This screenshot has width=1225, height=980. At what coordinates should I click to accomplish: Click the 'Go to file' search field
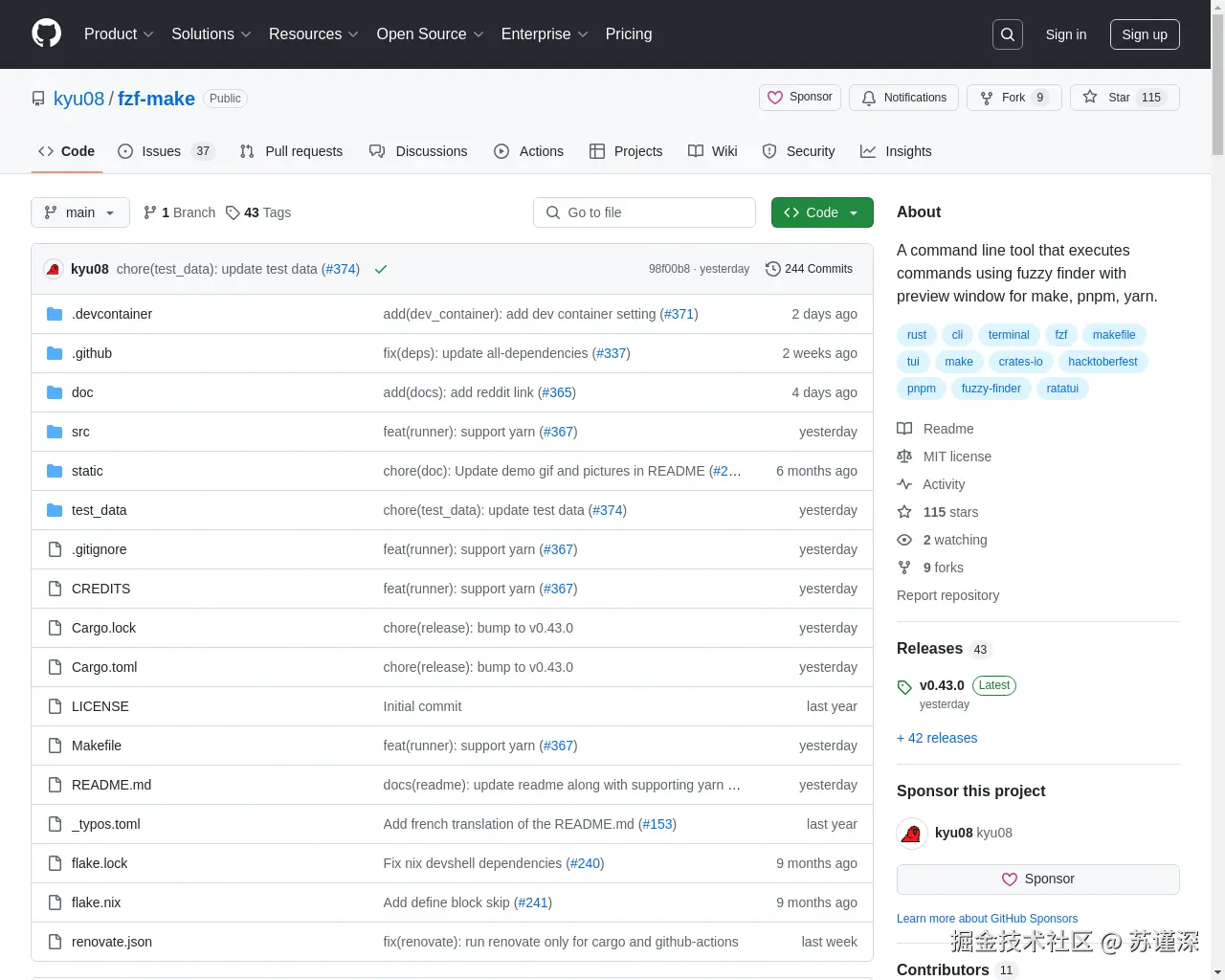644,212
